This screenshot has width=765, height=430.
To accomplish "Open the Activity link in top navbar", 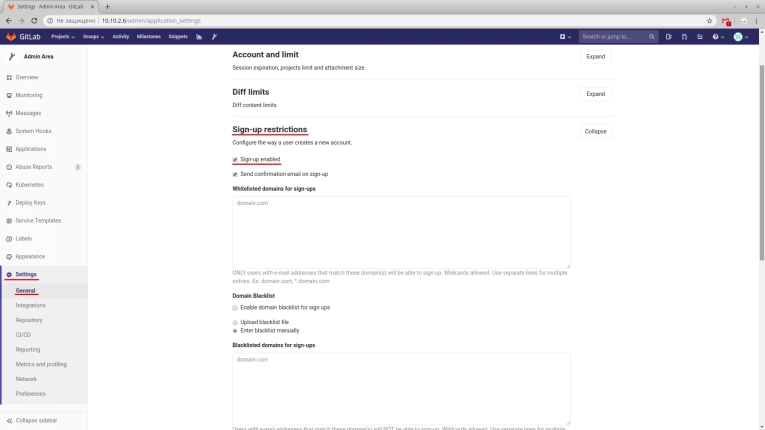I will (x=121, y=37).
